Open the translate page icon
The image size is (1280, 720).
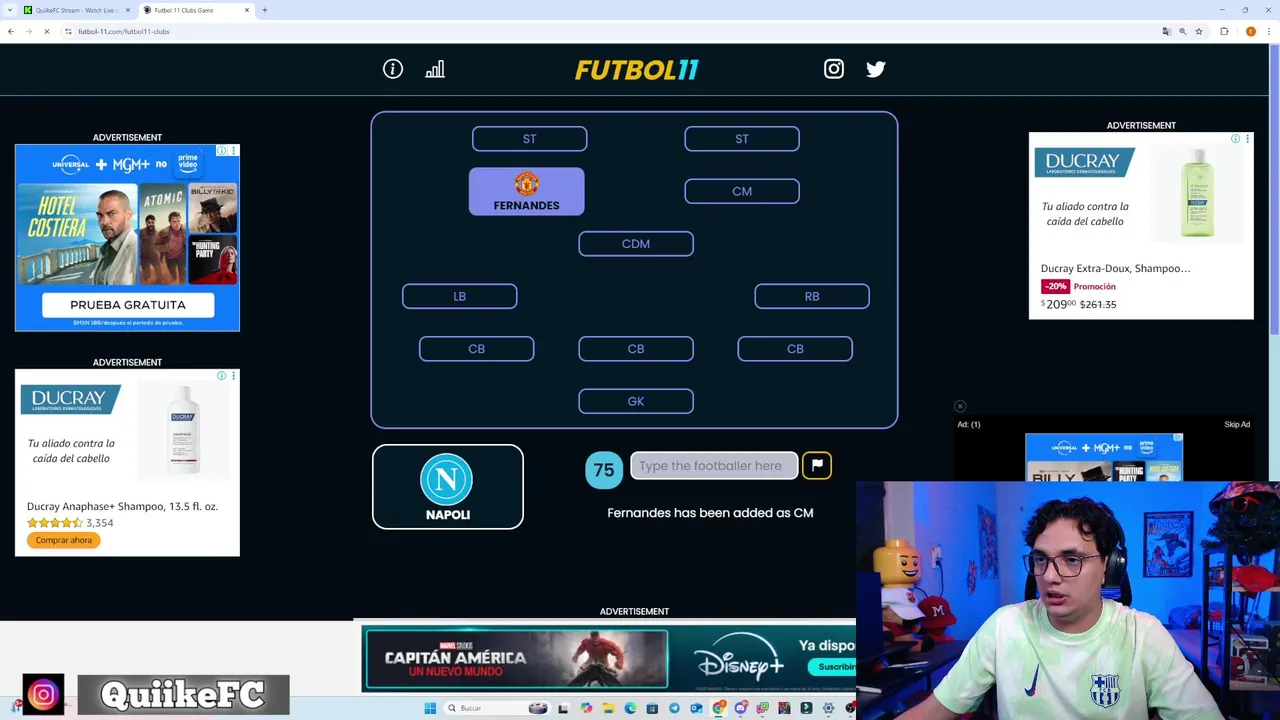click(1166, 31)
